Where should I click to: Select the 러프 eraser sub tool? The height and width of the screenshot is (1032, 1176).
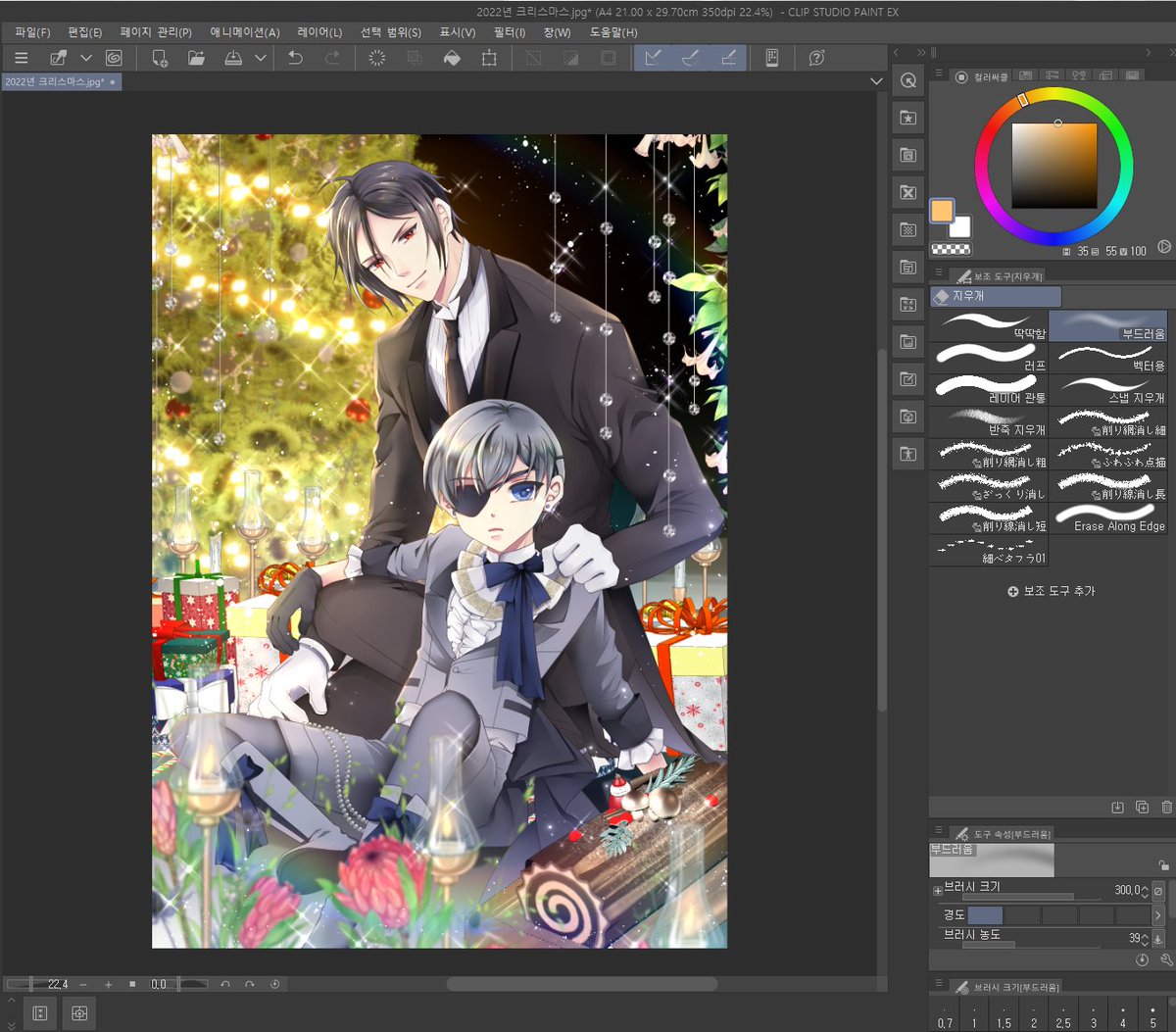click(x=988, y=358)
